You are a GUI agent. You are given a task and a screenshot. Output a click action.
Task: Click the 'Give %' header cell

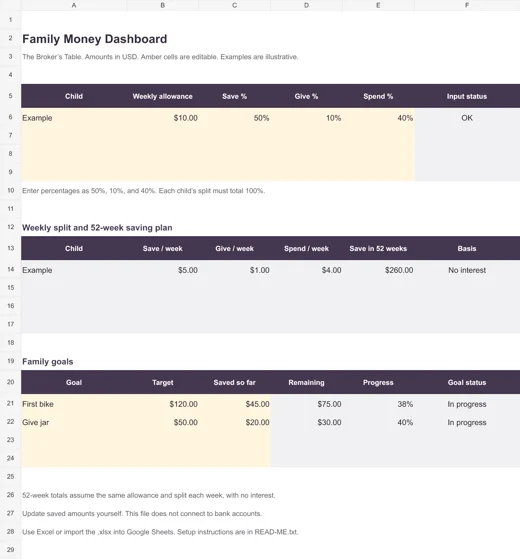click(306, 96)
